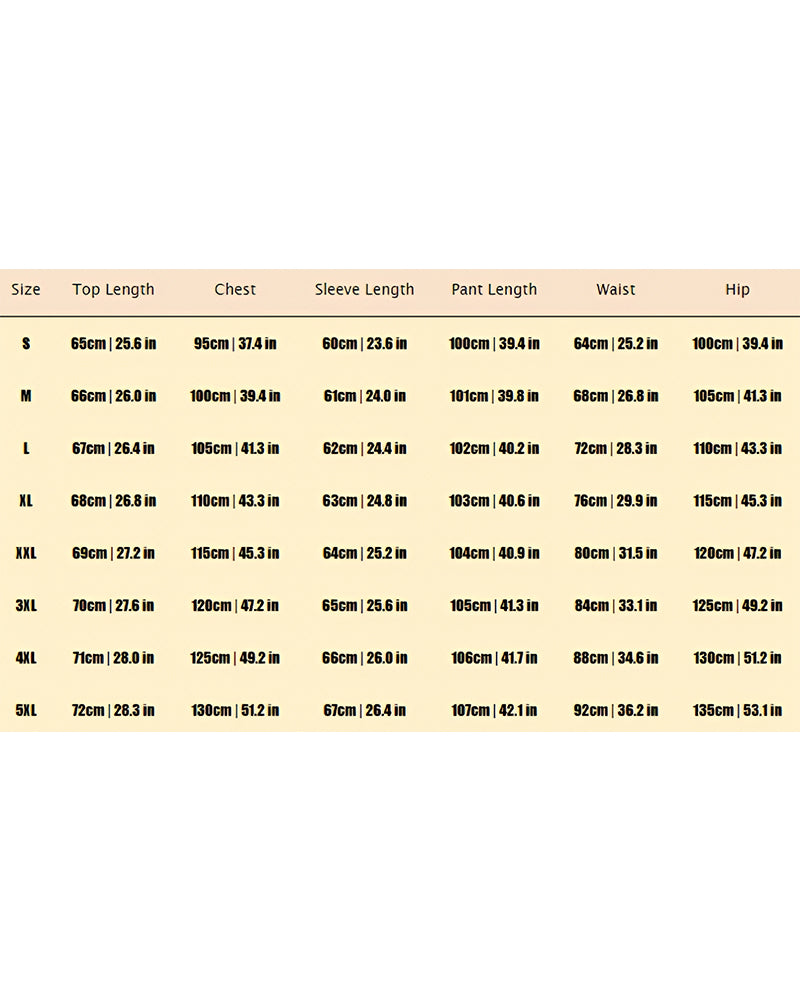The image size is (800, 1000).
Task: Click the Waist value 64cm for size S
Action: [616, 344]
